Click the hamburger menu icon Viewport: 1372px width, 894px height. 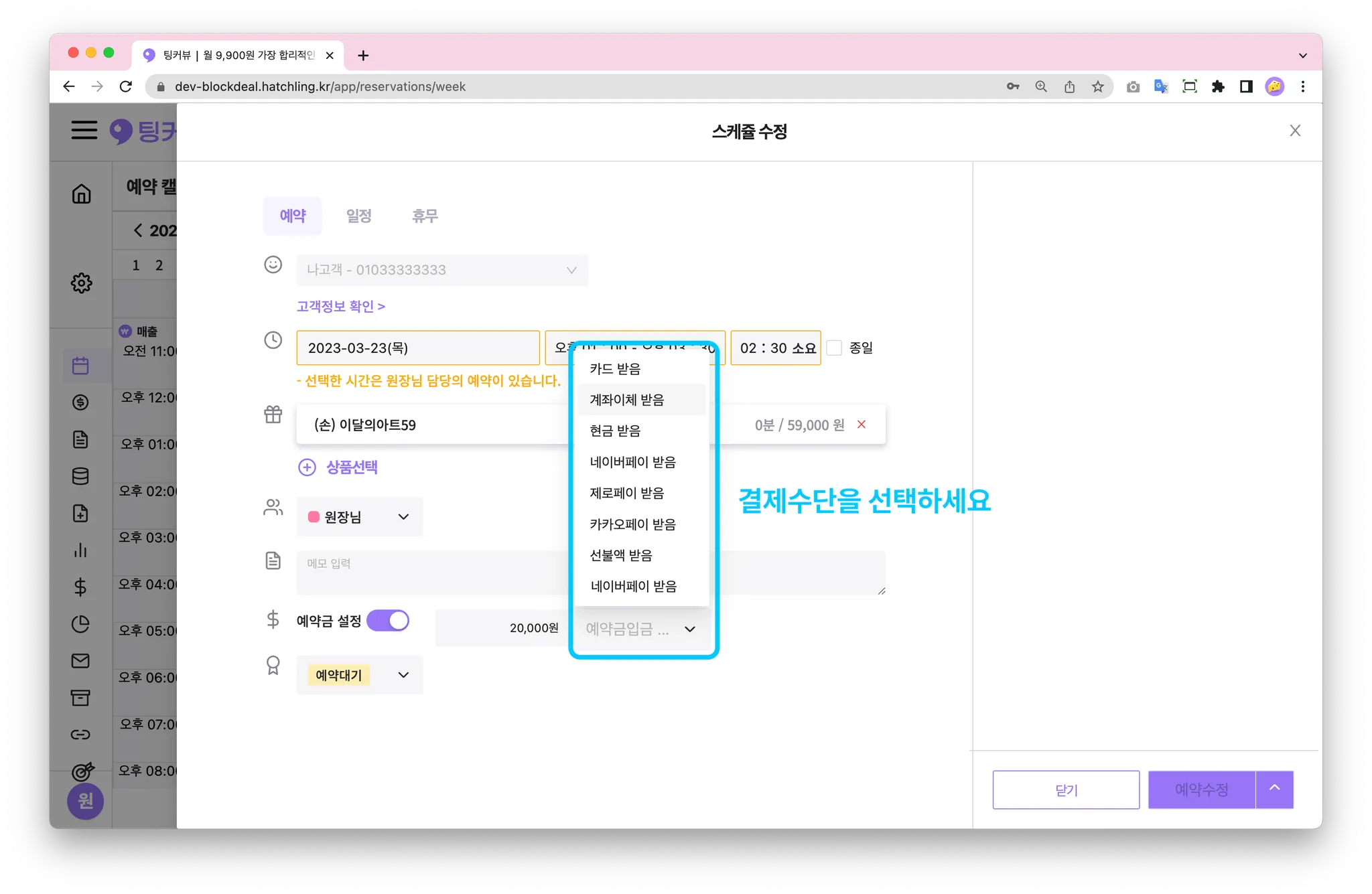(x=84, y=130)
